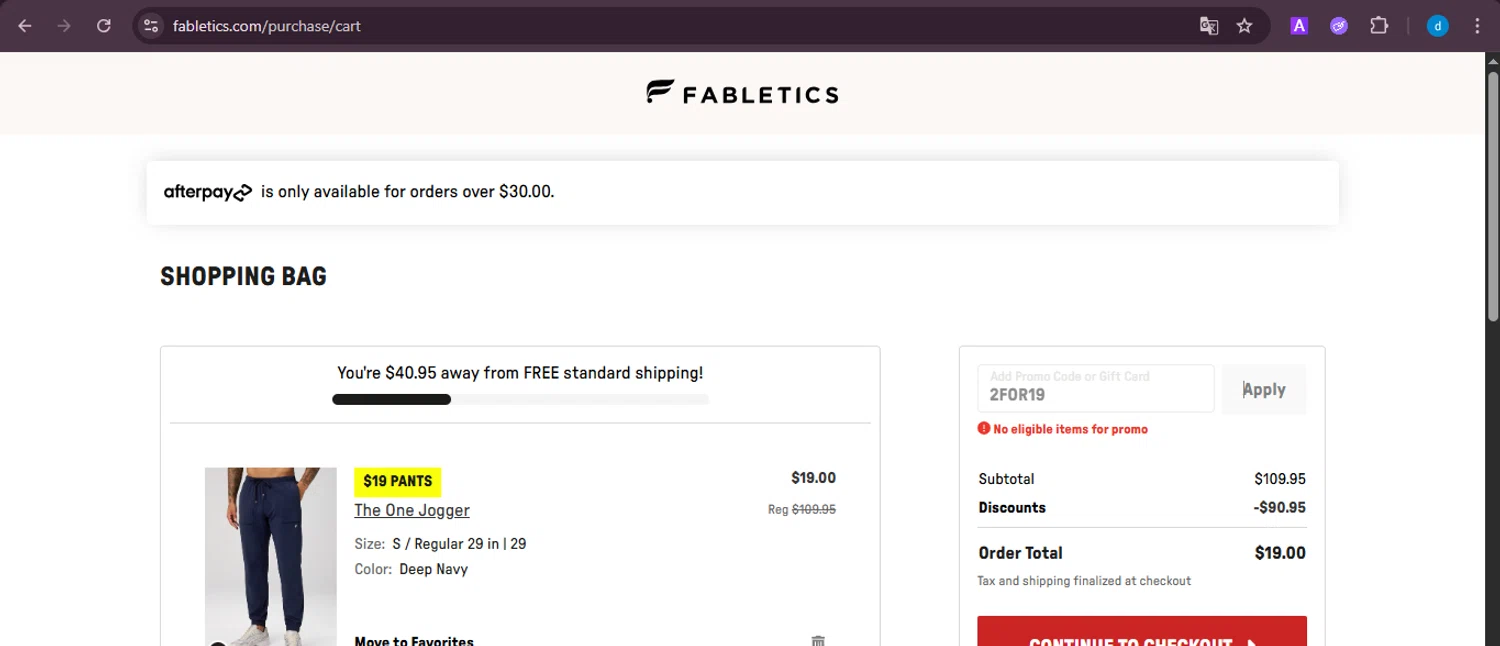Open The One Jogger product link
The image size is (1500, 646).
pos(412,510)
